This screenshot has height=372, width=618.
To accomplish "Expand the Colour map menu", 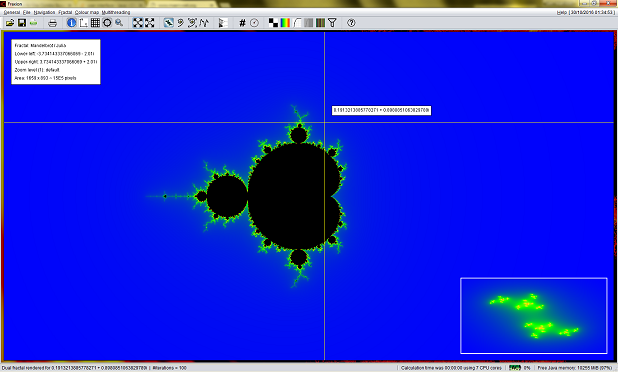I will [87, 13].
